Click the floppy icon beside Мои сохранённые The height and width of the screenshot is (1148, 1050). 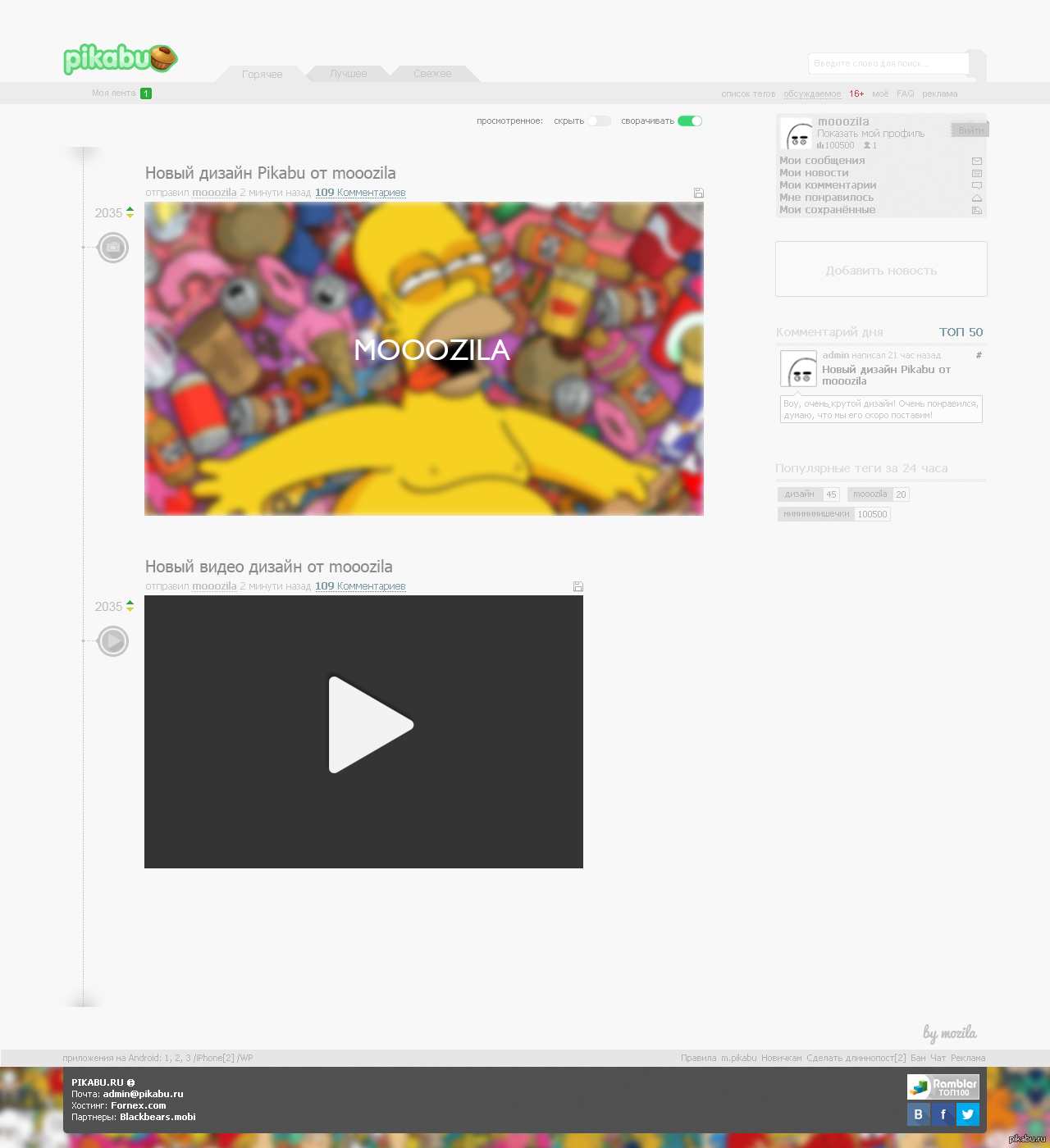[x=976, y=210]
